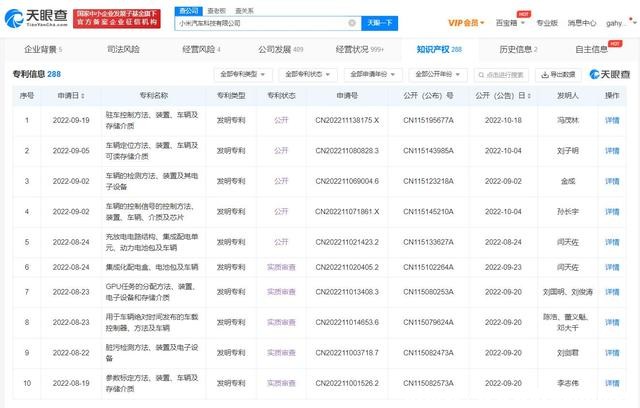Open the 公司发展 tab
Screen dimensions: 640x408
[280, 49]
